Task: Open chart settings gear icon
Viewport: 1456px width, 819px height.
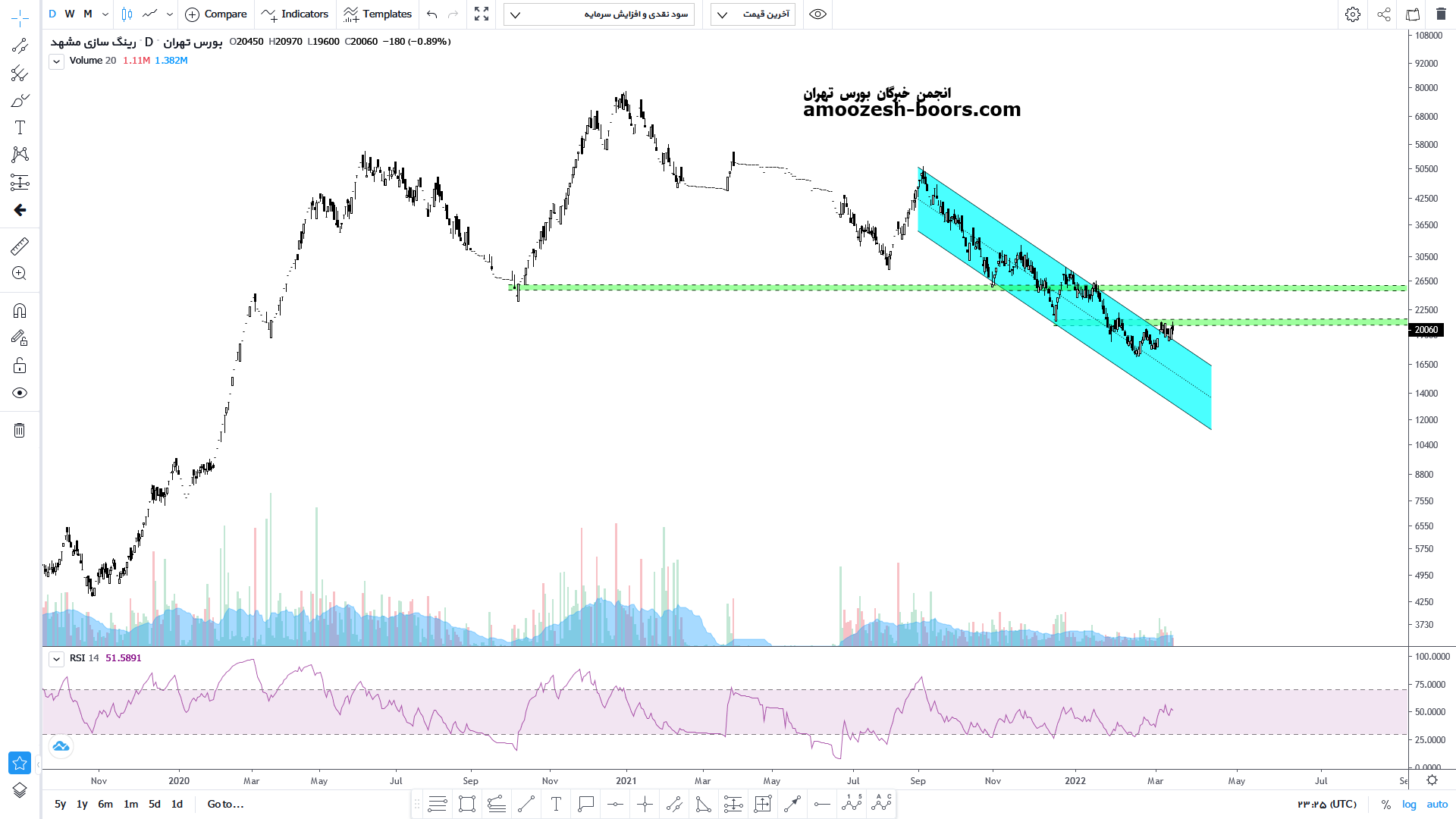Action: [x=1352, y=14]
